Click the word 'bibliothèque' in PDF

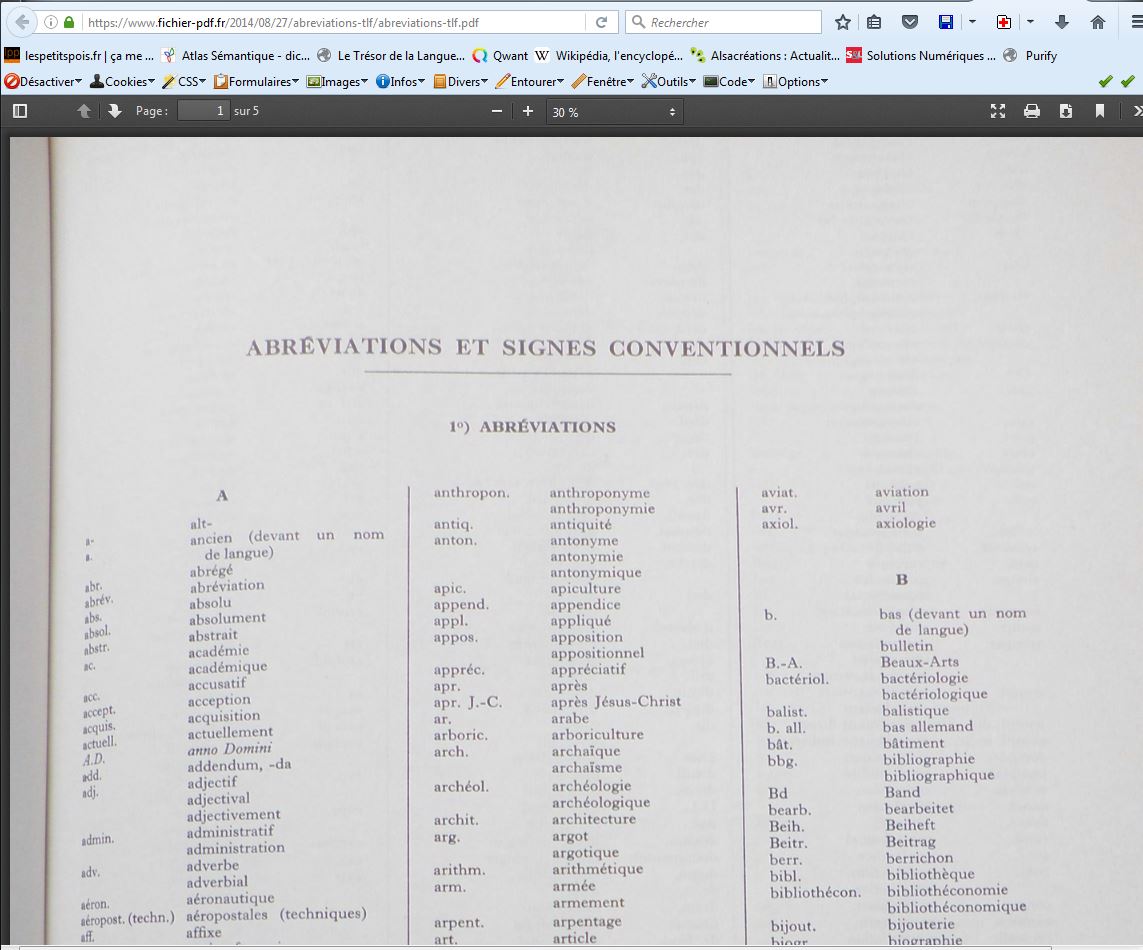tap(930, 874)
